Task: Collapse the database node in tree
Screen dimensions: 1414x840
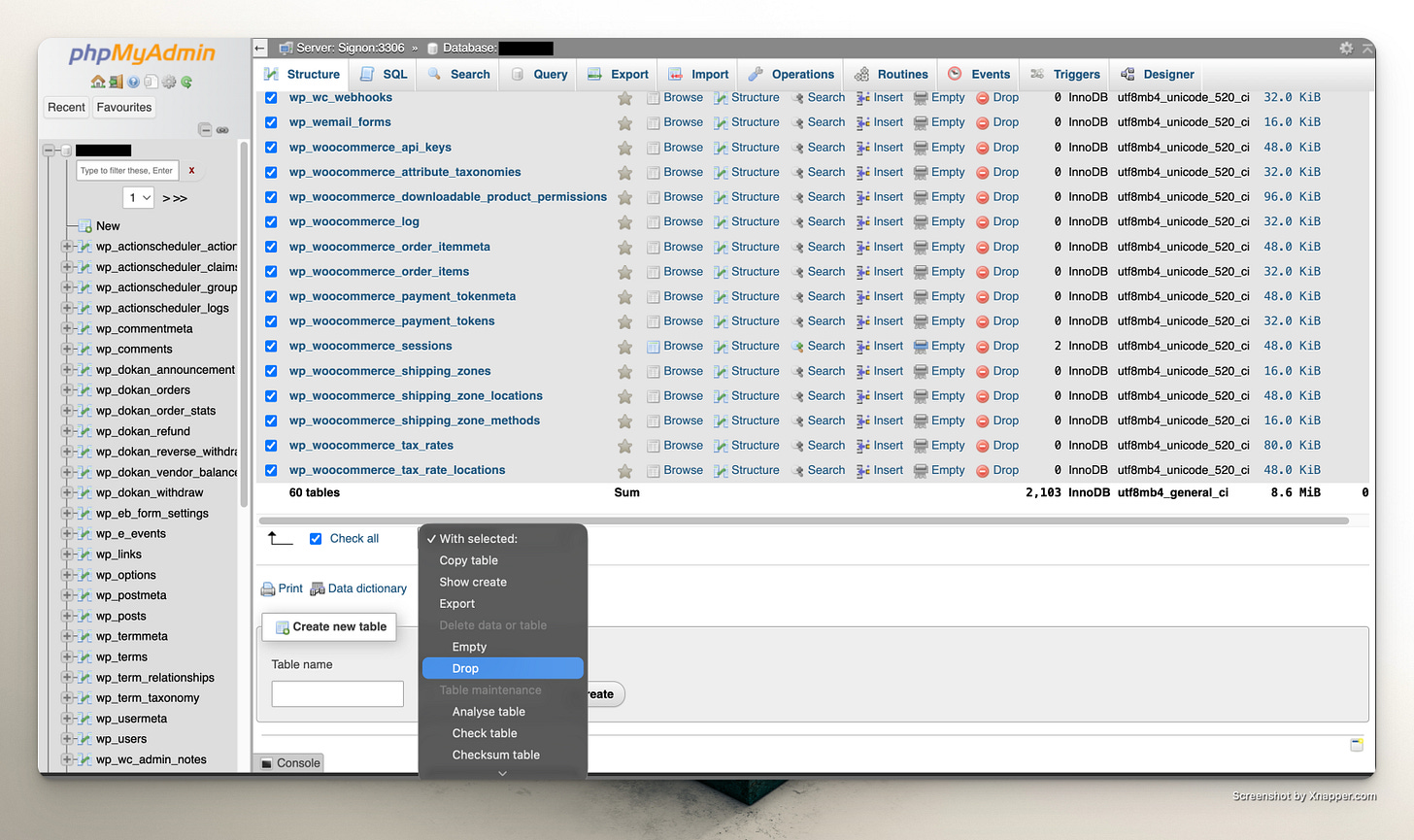Action: (49, 151)
